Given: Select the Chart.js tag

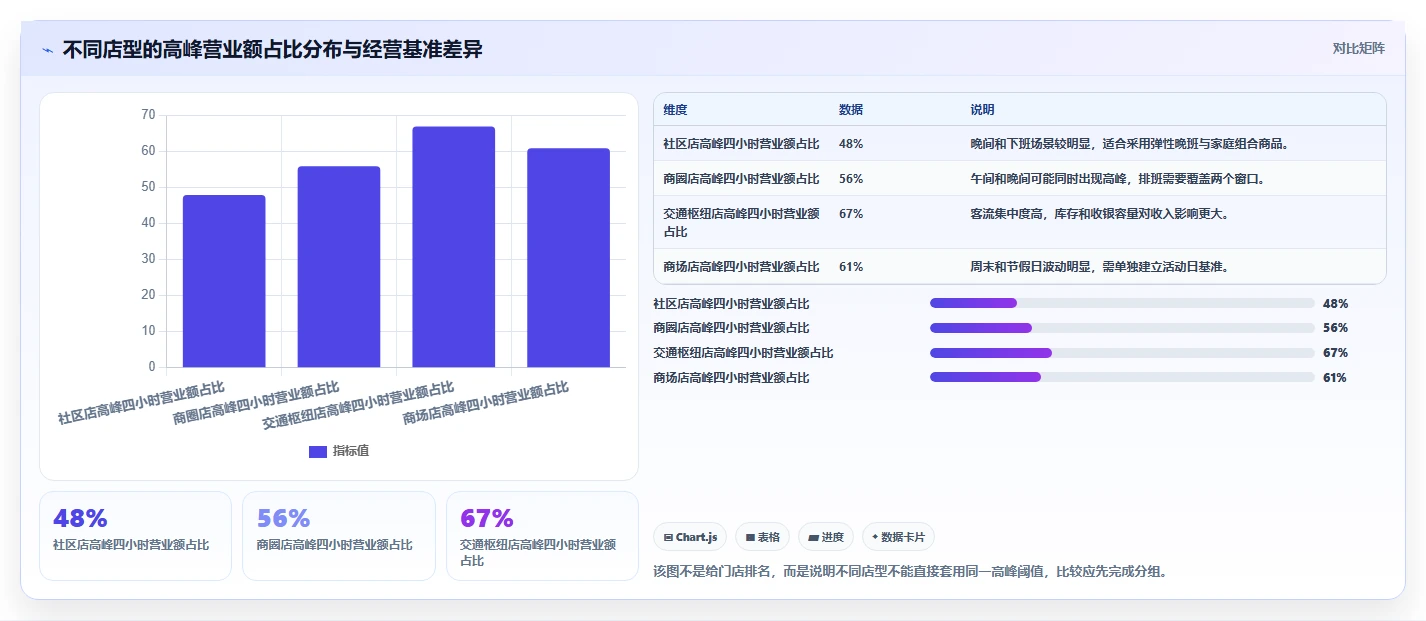Looking at the screenshot, I should click(691, 537).
